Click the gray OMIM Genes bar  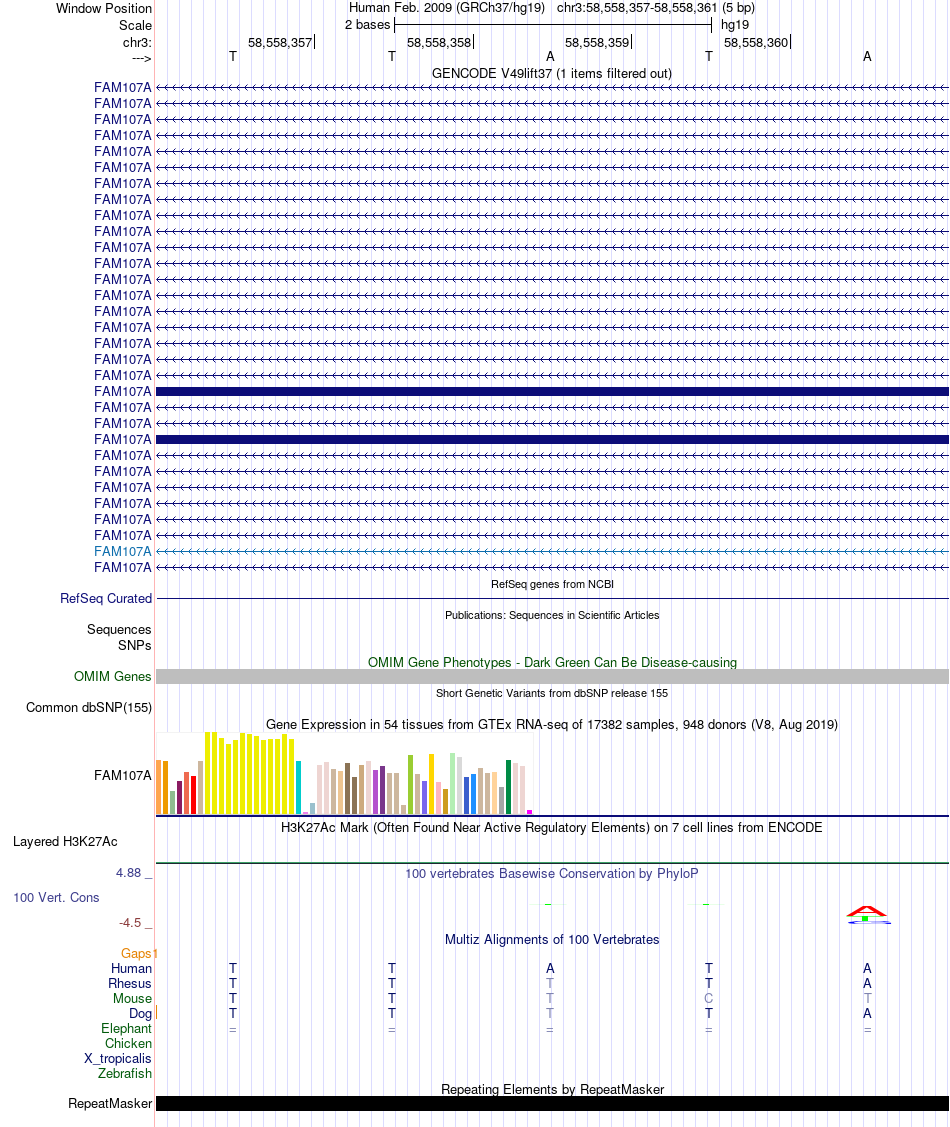coord(552,676)
